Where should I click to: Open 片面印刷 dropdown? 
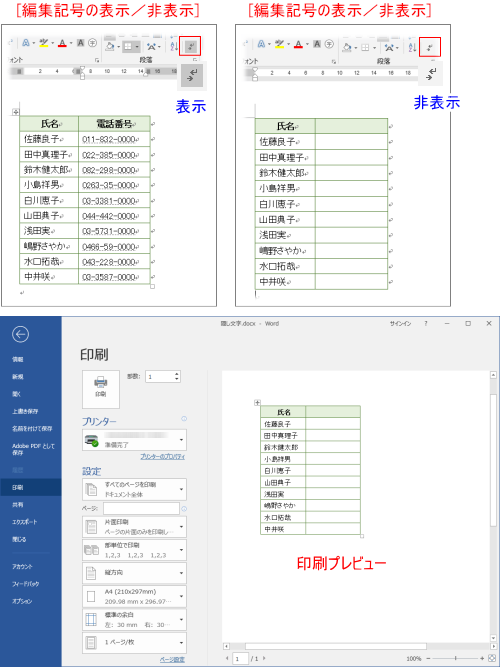coord(134,527)
